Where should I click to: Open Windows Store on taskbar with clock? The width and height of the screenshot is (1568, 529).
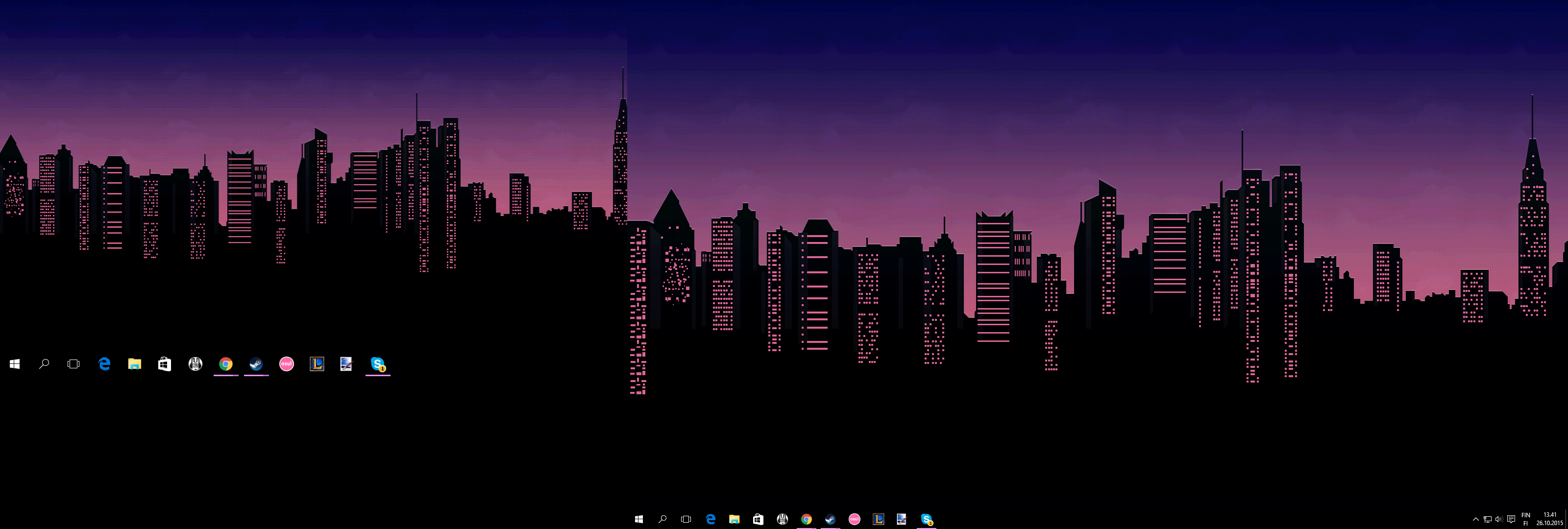click(x=758, y=519)
